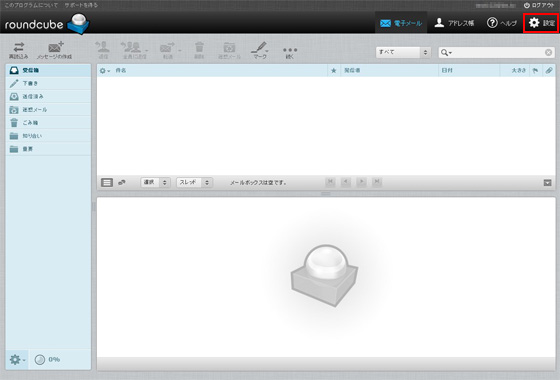
Task: Open the ごみ箱 trash folder
Action: (48, 123)
